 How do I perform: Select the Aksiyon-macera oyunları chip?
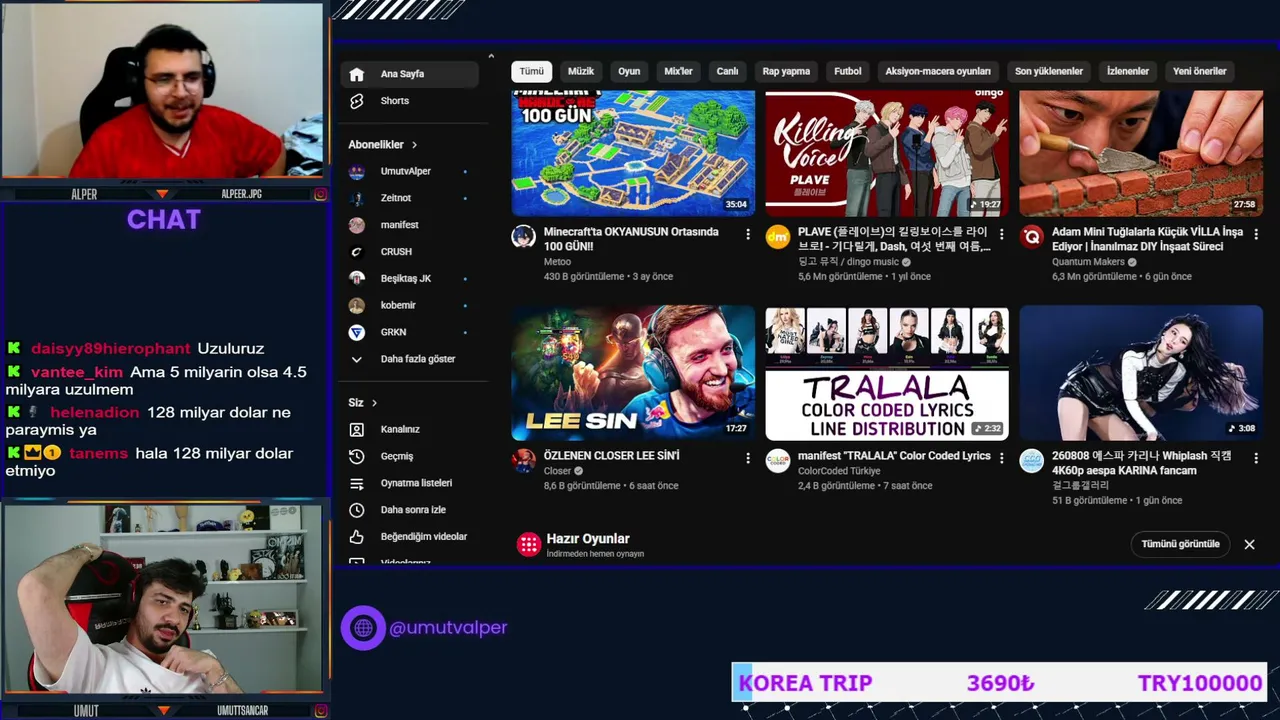click(938, 71)
